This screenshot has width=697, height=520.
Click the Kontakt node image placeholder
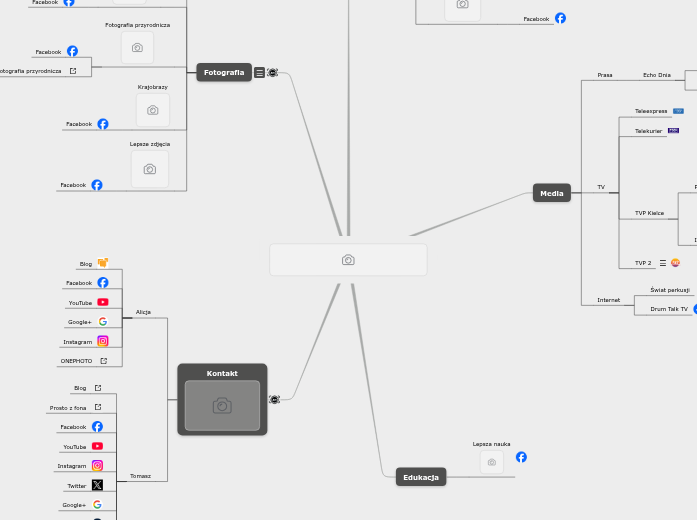coord(222,405)
